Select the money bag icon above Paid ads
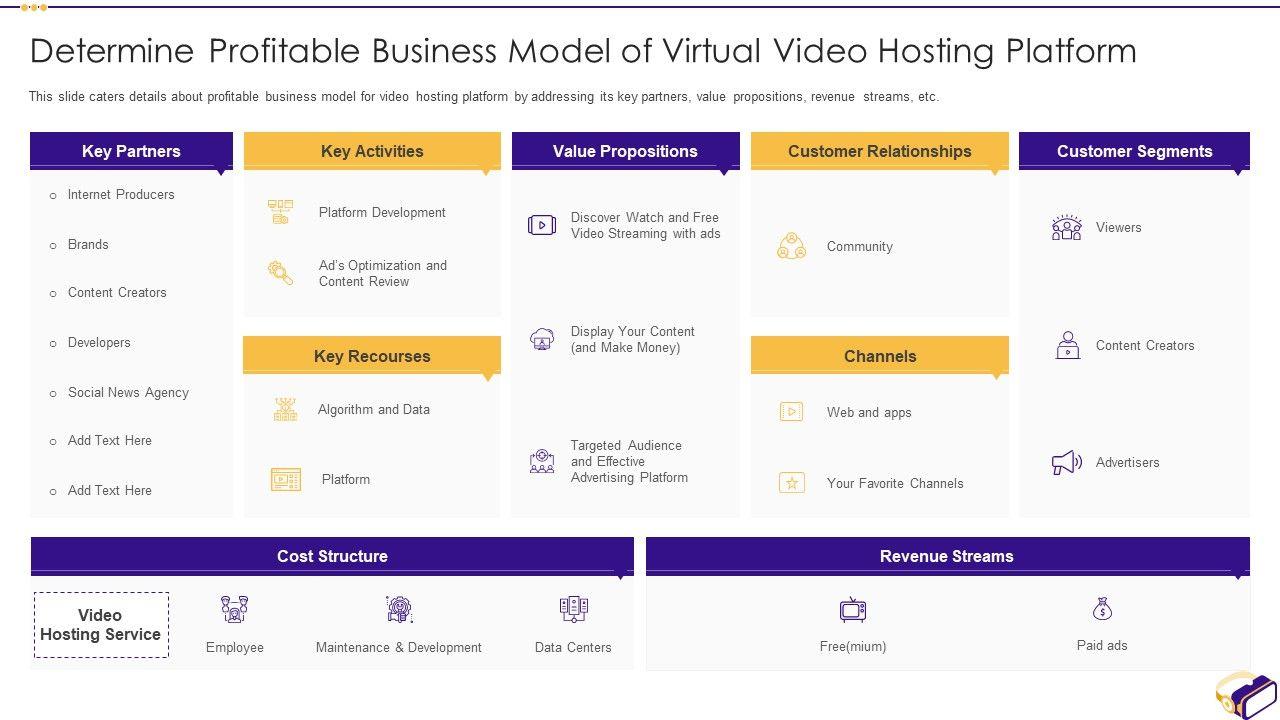The height and width of the screenshot is (720, 1280). 1102,609
